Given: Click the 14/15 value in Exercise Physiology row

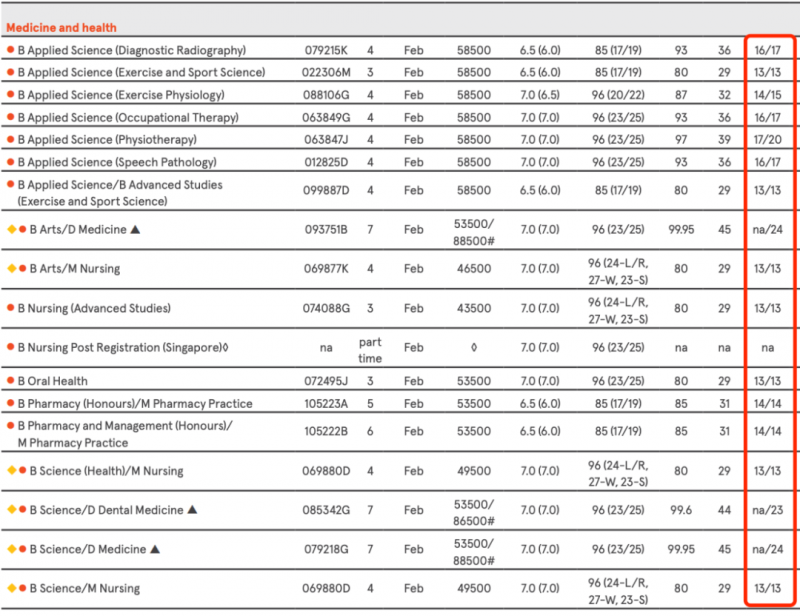Looking at the screenshot, I should pos(768,95).
